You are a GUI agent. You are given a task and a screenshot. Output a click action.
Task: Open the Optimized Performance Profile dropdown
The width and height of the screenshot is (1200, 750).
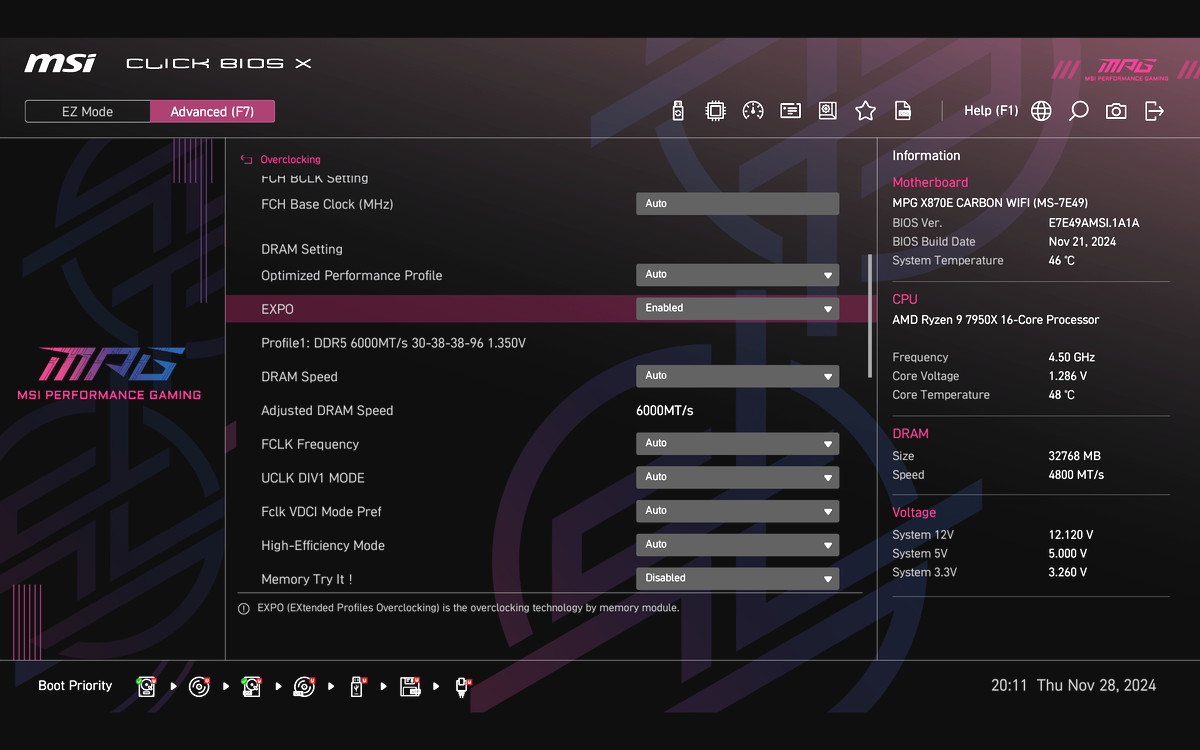coord(738,274)
